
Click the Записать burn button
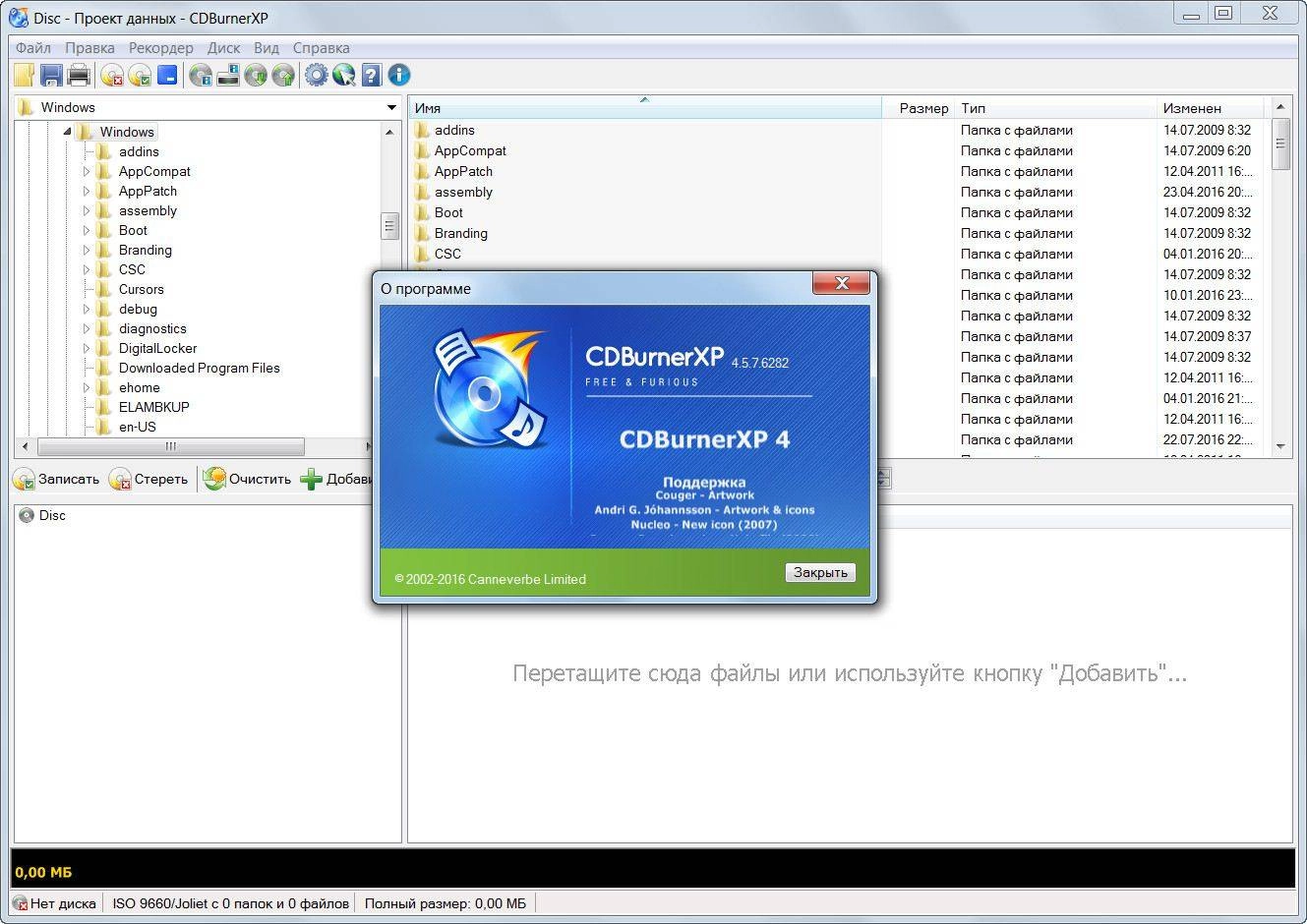[x=56, y=479]
